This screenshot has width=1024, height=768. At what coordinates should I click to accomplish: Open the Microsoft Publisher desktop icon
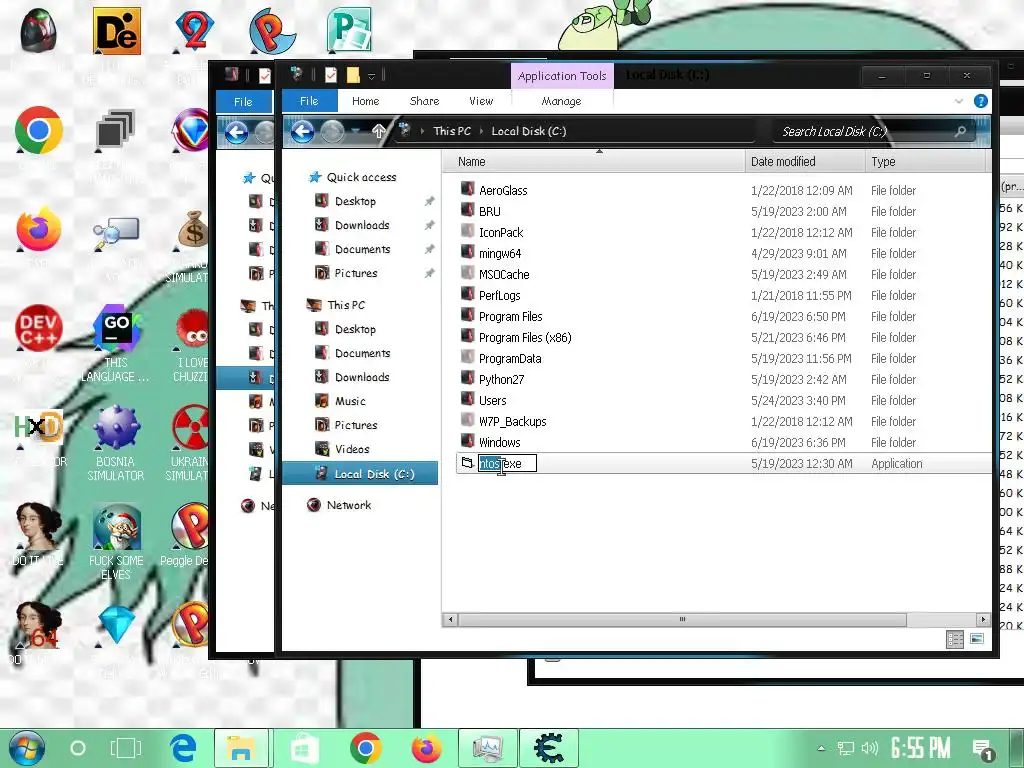(349, 30)
